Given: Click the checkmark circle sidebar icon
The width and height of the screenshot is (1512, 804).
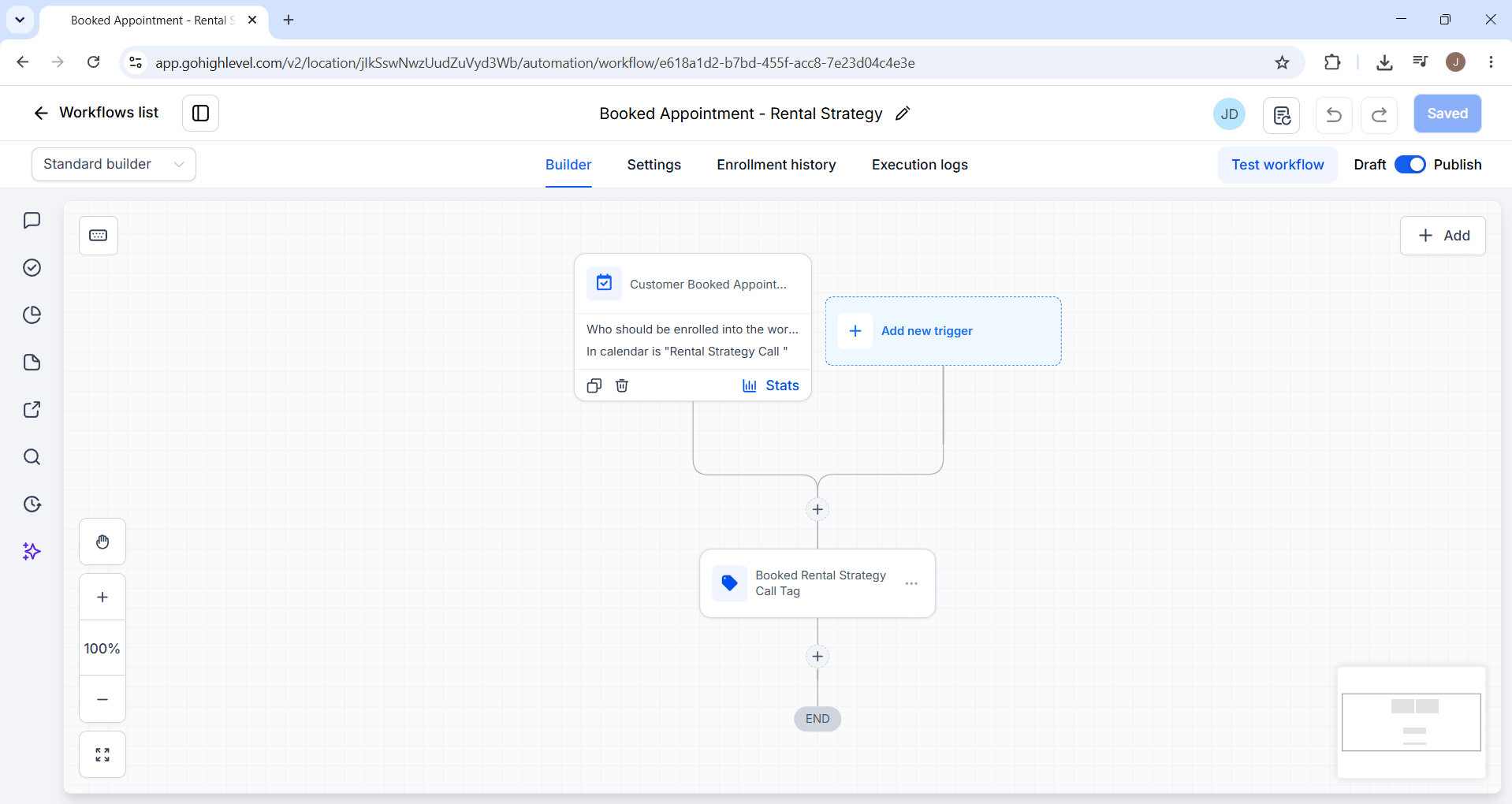Looking at the screenshot, I should [x=32, y=268].
